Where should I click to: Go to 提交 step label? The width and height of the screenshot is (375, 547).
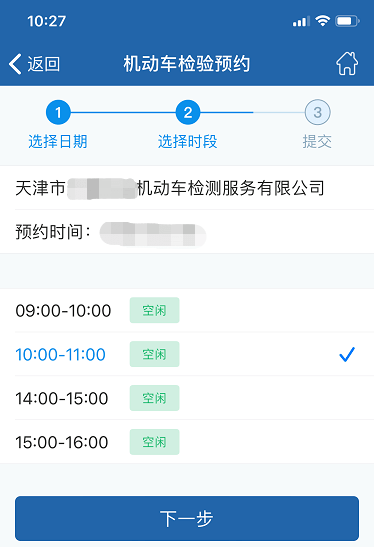point(317,142)
